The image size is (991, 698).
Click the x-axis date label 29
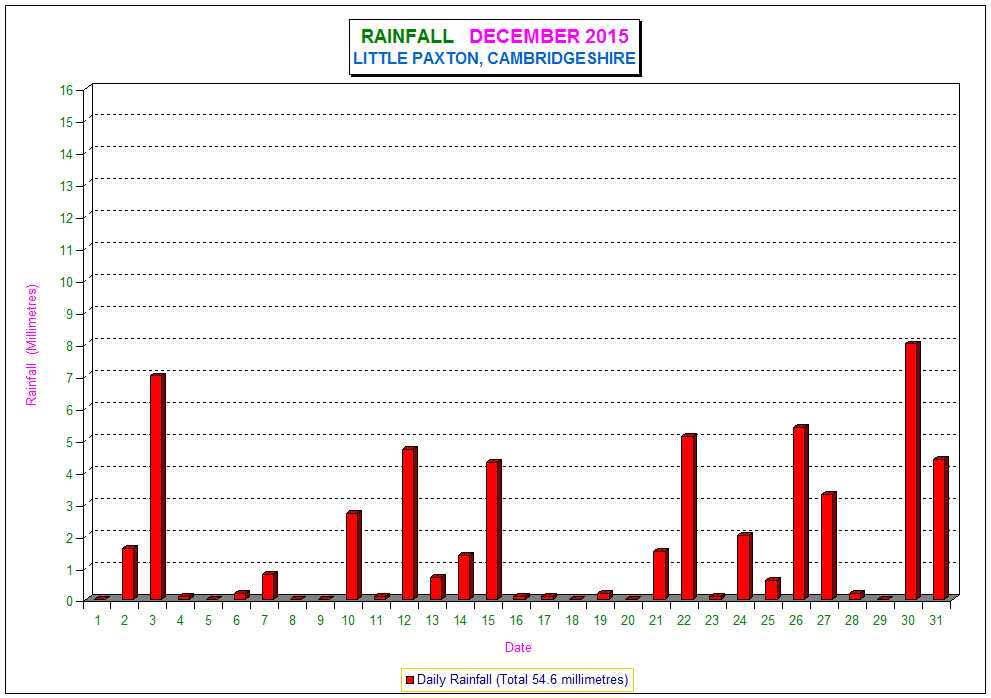[x=880, y=620]
